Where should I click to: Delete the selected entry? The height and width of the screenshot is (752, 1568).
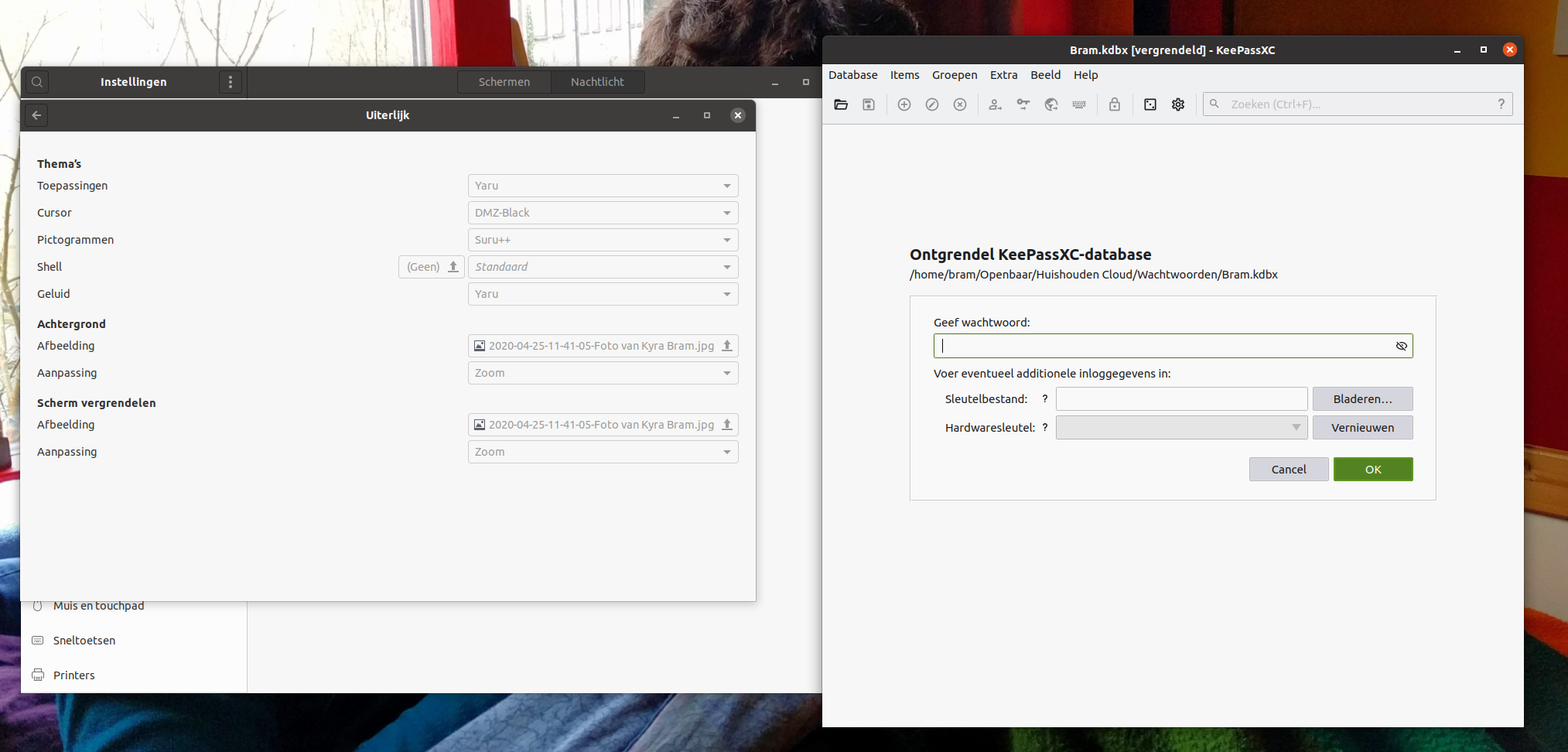tap(960, 104)
